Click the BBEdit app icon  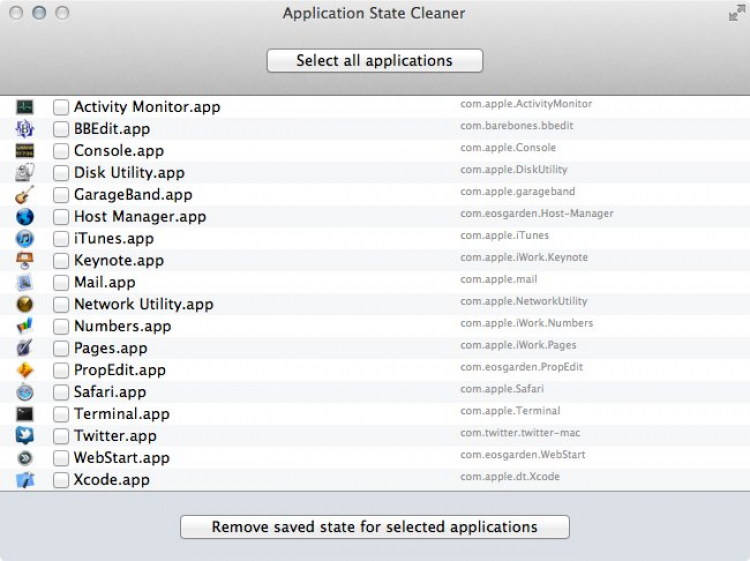tap(25, 129)
